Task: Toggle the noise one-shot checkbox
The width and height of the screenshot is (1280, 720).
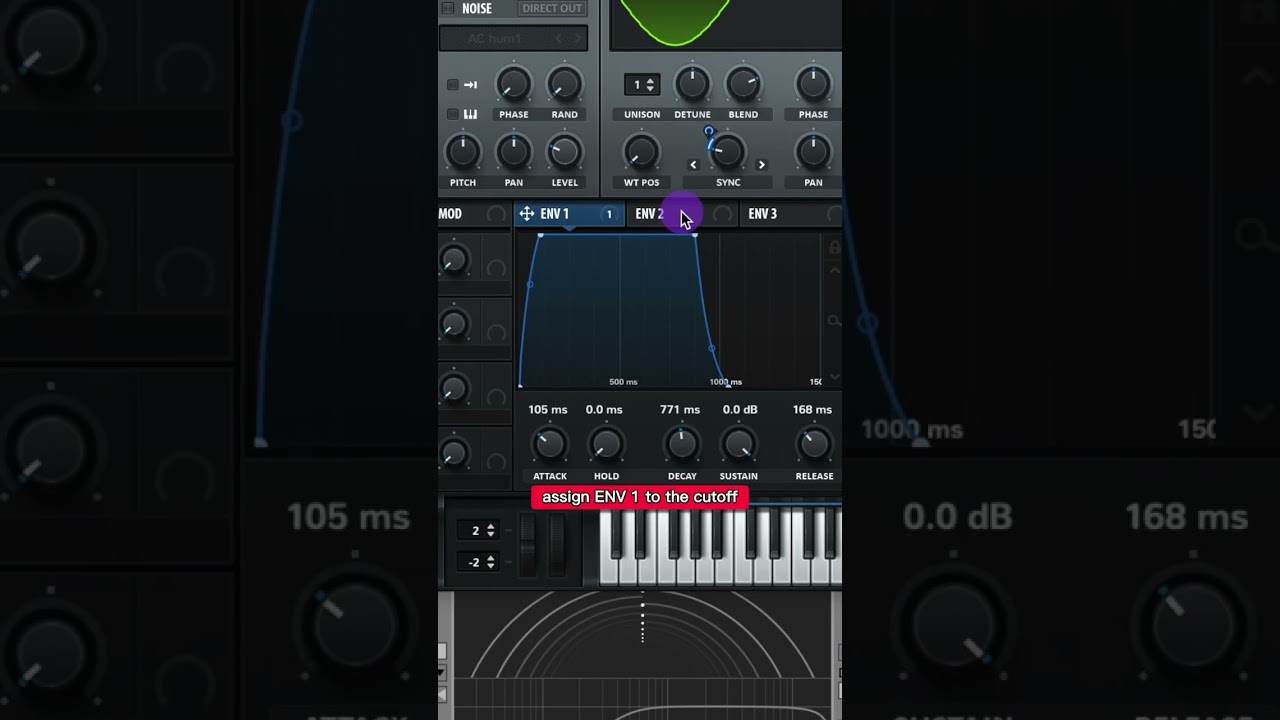Action: coord(452,85)
